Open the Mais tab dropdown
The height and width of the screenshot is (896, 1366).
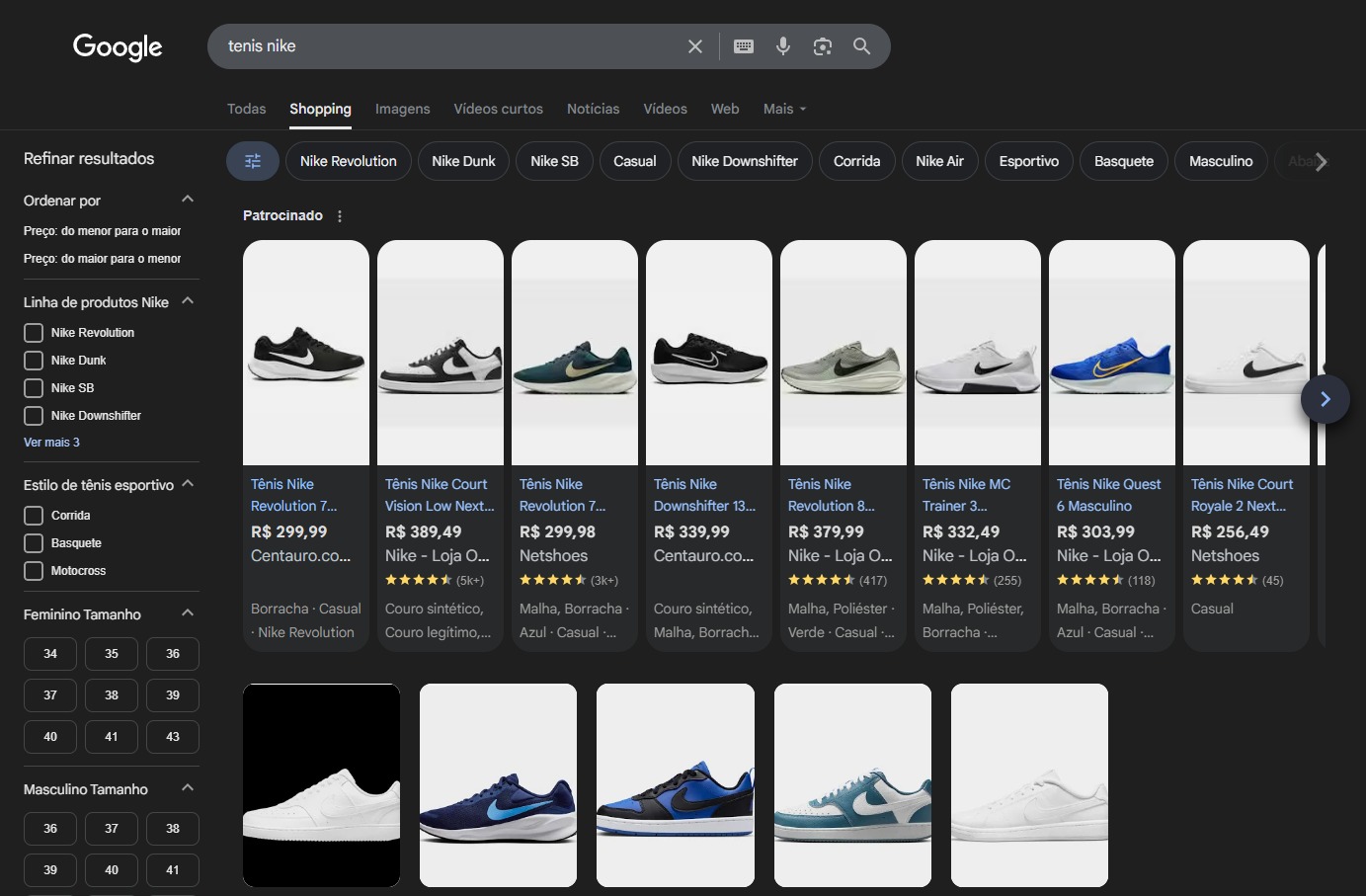[783, 109]
